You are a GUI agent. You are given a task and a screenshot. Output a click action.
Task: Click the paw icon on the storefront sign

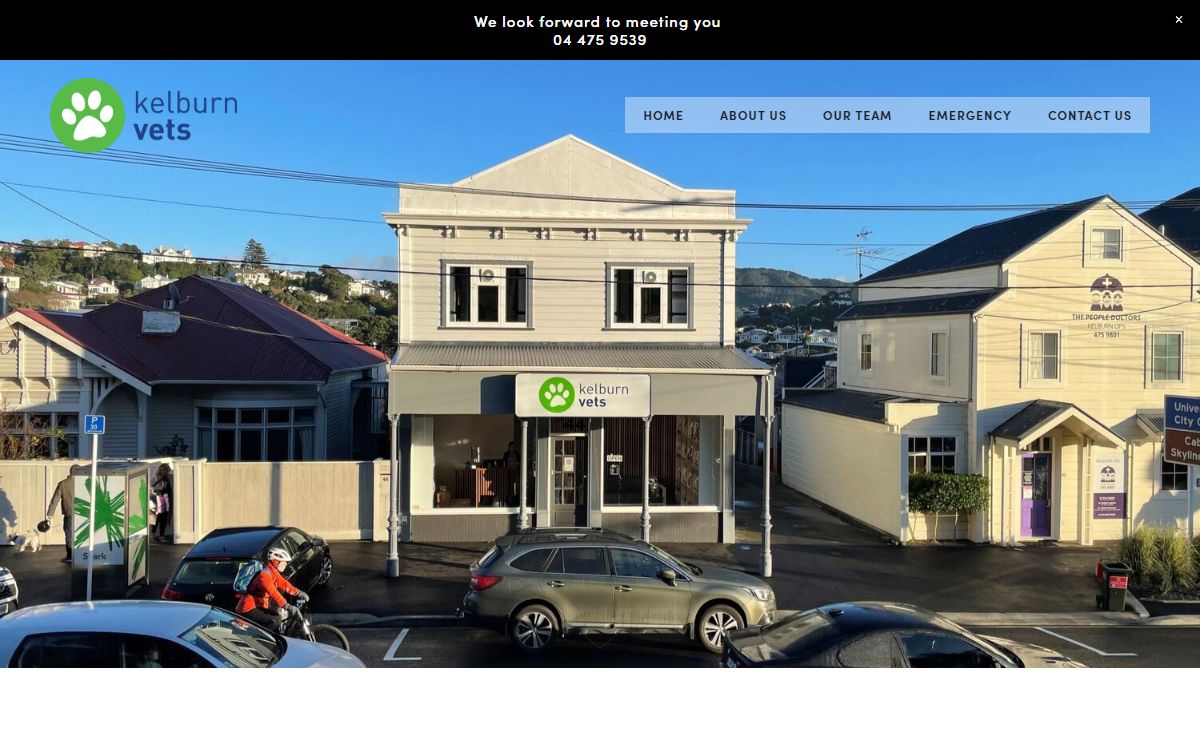pyautogui.click(x=556, y=395)
